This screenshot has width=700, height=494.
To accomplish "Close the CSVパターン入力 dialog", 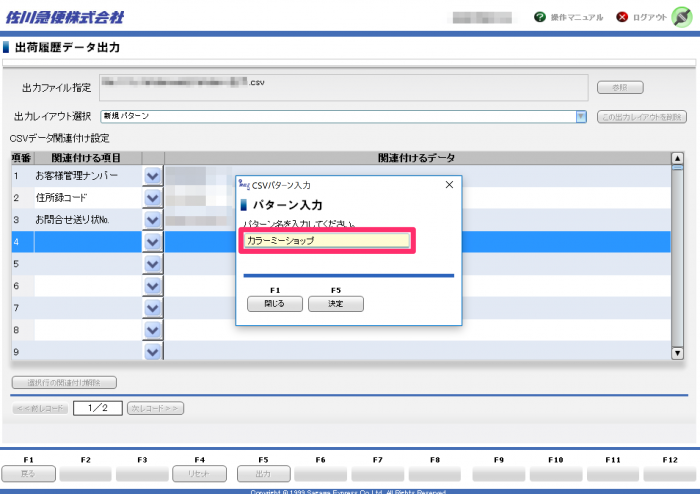I will pyautogui.click(x=450, y=184).
